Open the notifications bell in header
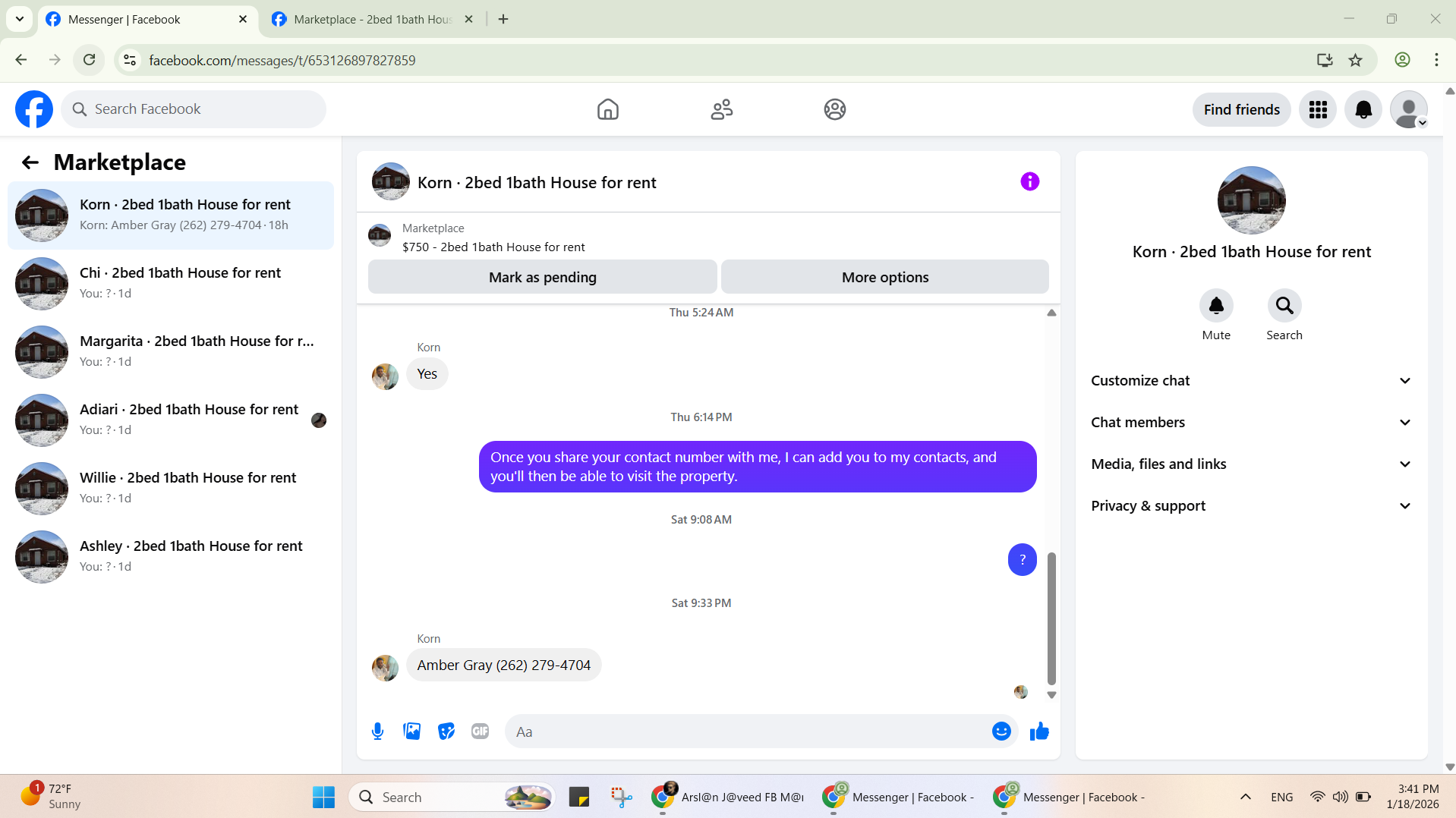 1363,109
